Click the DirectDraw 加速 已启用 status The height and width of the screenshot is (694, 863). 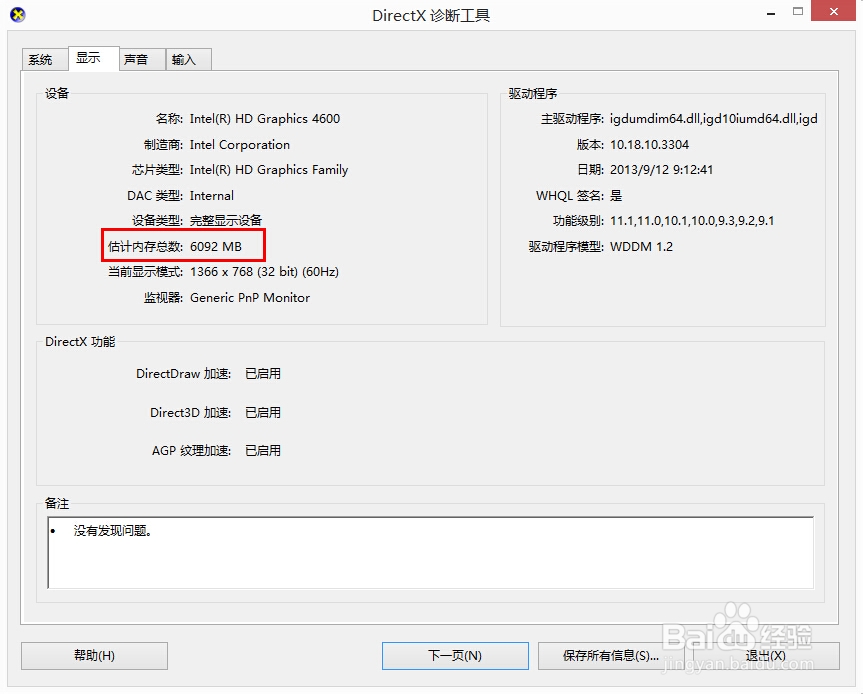click(x=263, y=374)
